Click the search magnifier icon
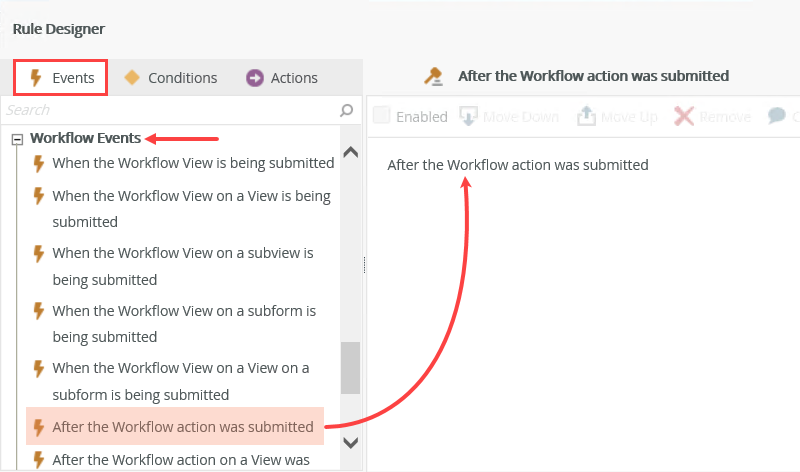The image size is (800, 472). coord(346,110)
